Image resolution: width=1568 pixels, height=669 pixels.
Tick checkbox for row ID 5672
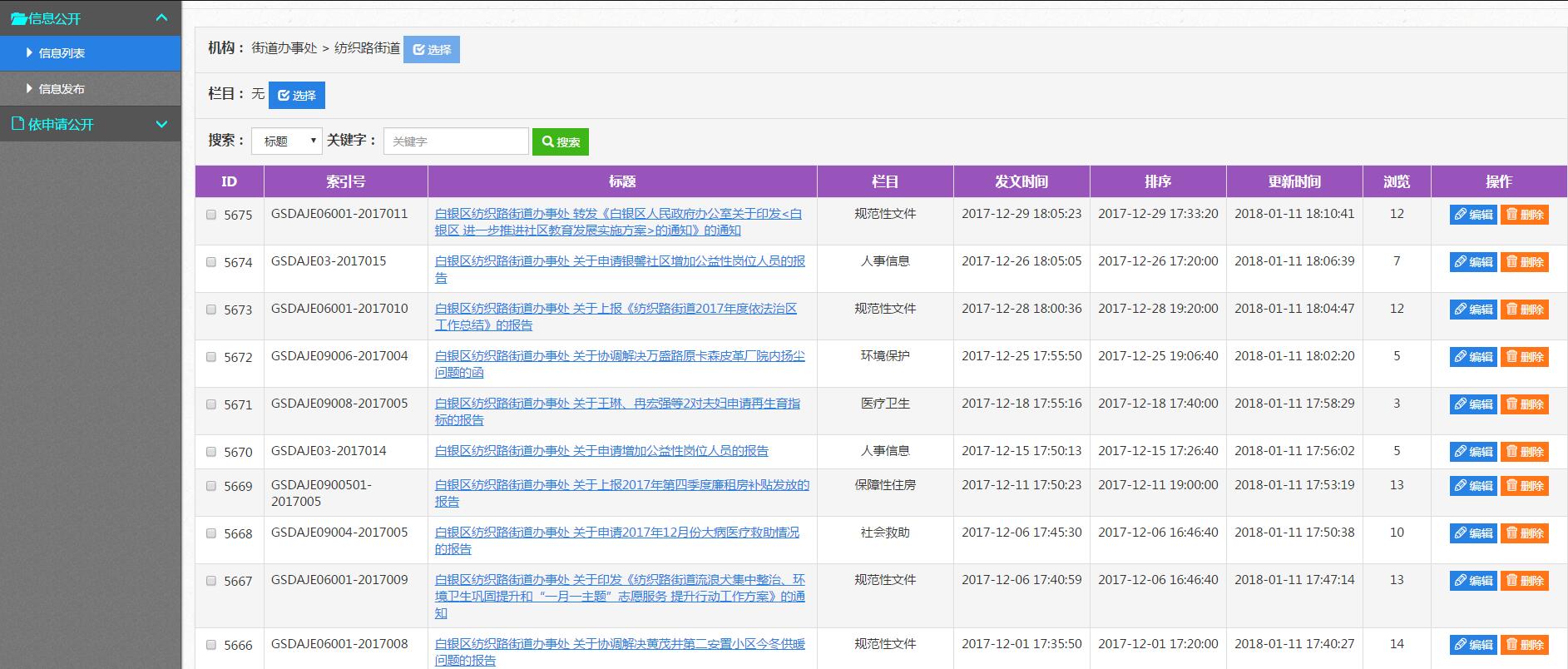click(x=211, y=357)
